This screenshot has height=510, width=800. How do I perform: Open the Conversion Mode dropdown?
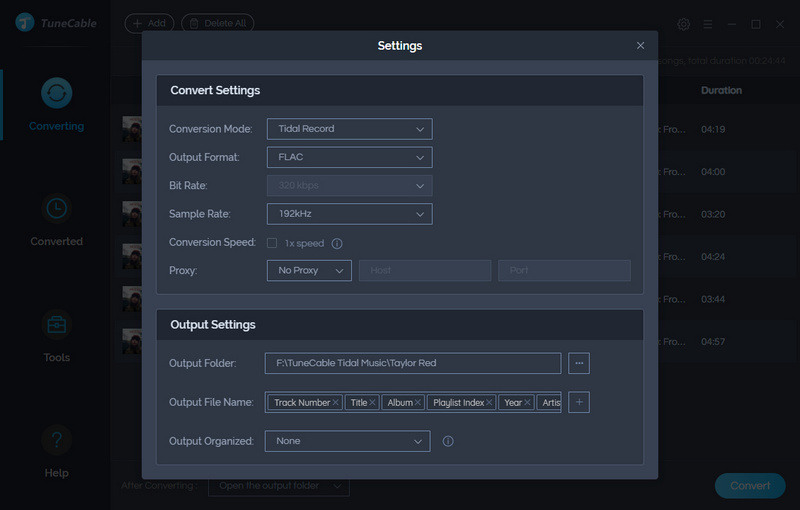coord(349,129)
